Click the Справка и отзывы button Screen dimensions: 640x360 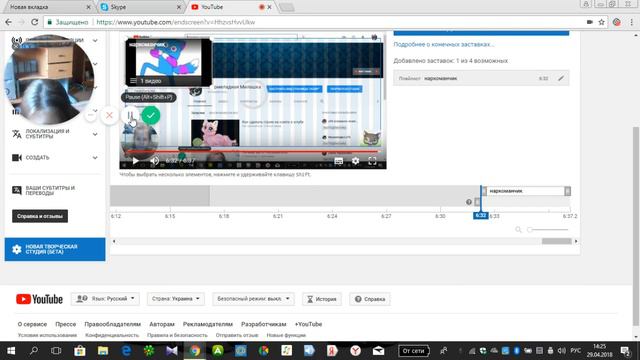(x=40, y=216)
